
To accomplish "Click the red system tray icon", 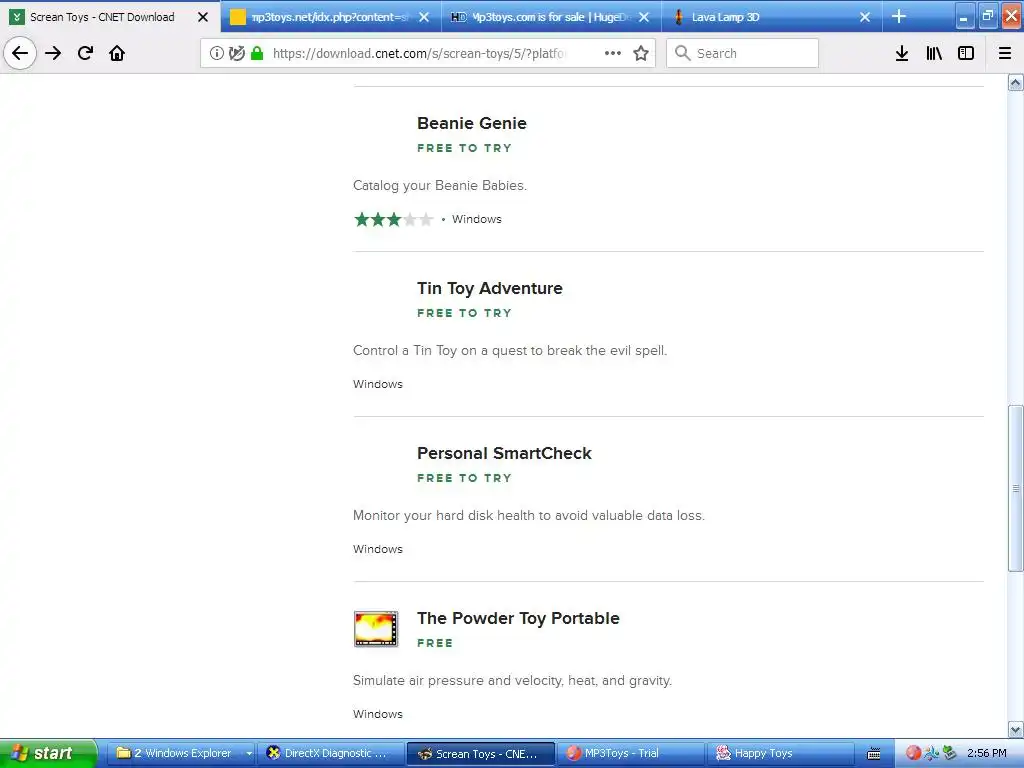I will pos(914,753).
